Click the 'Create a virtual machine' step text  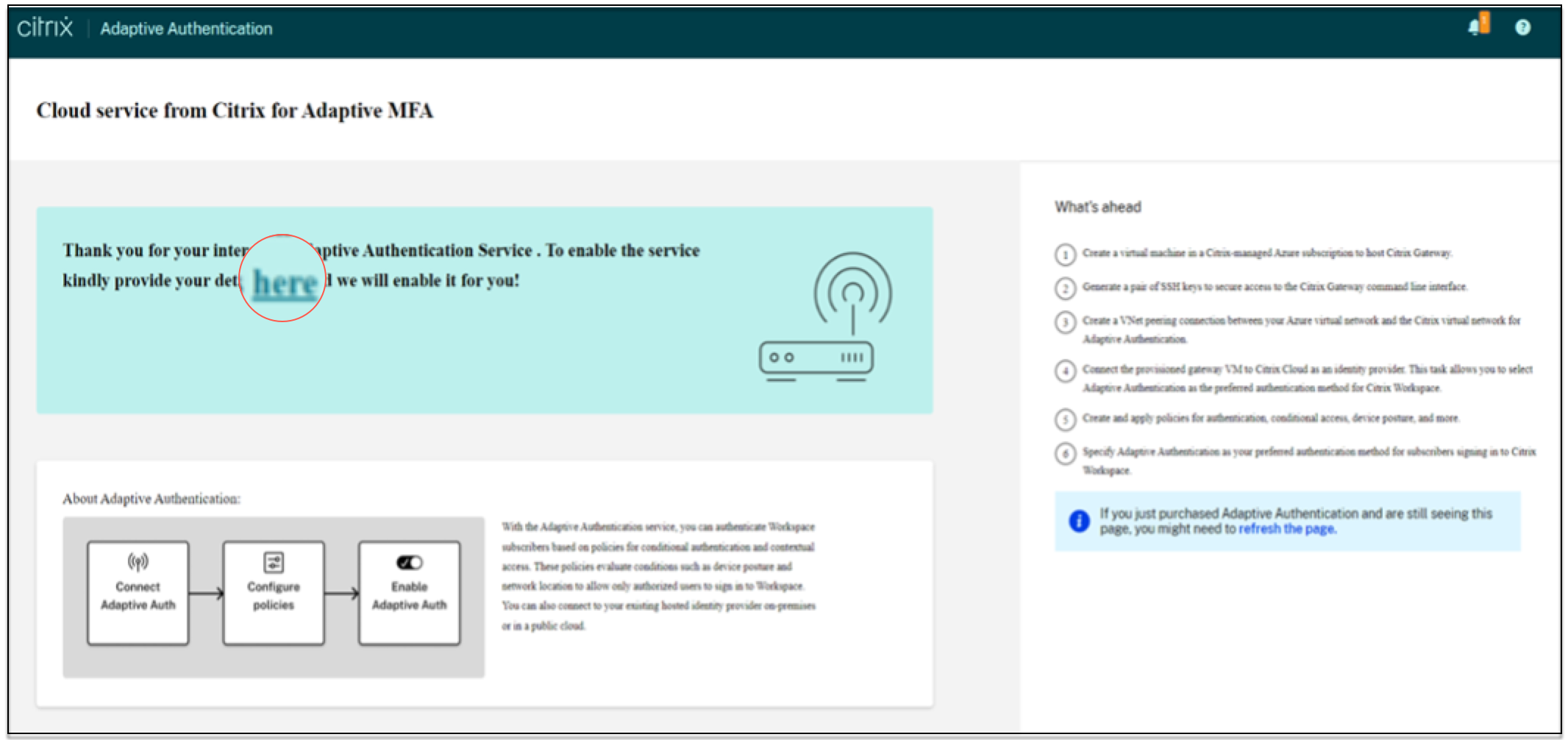[1267, 253]
